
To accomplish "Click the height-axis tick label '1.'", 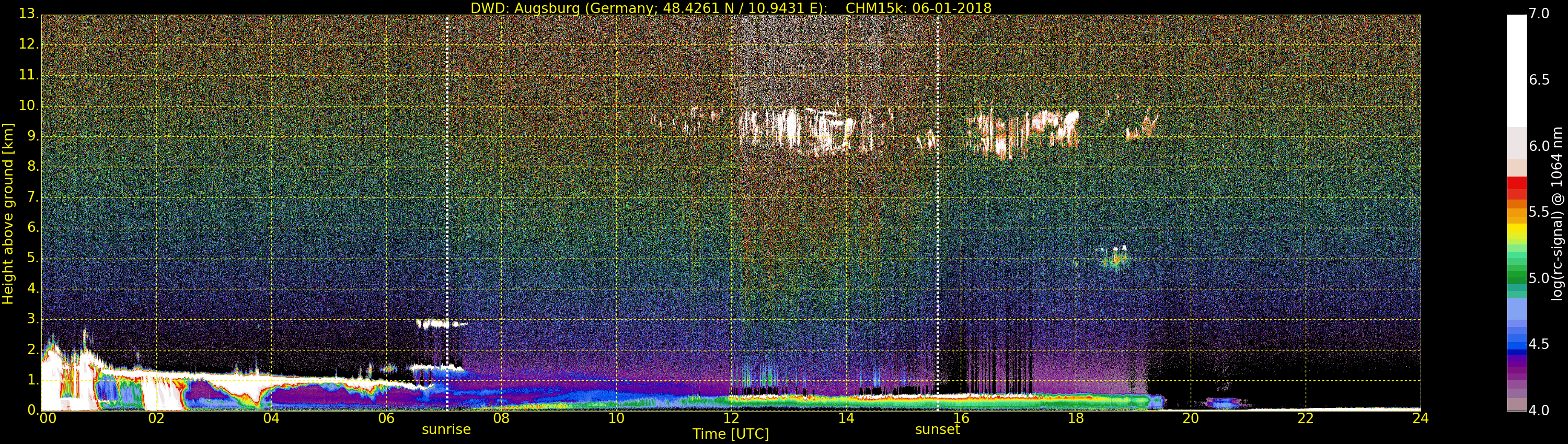I will (33, 380).
